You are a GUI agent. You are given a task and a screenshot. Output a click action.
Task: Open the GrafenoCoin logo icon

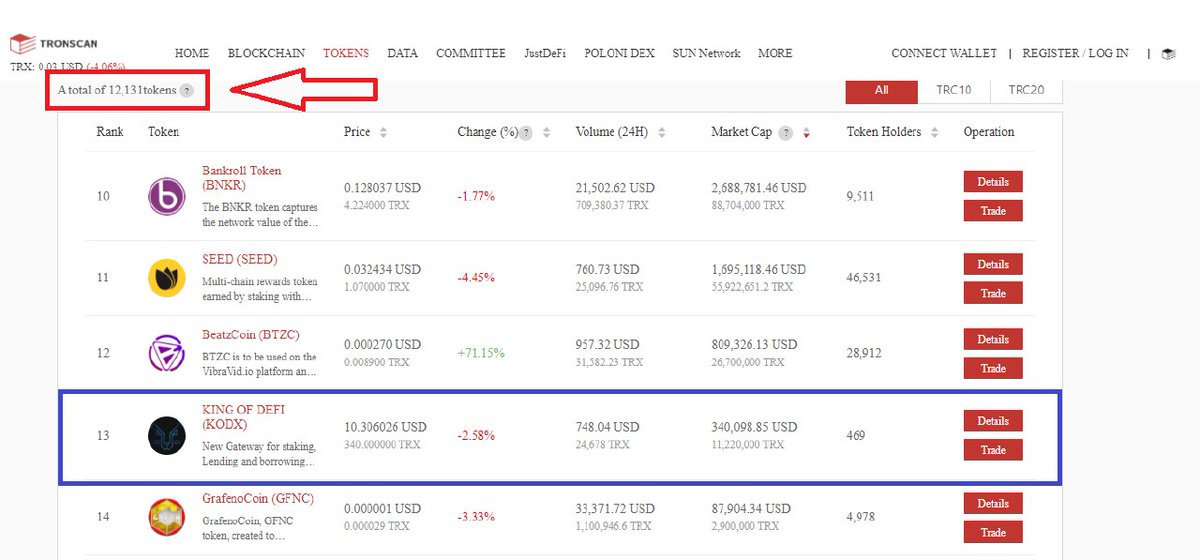tap(166, 517)
